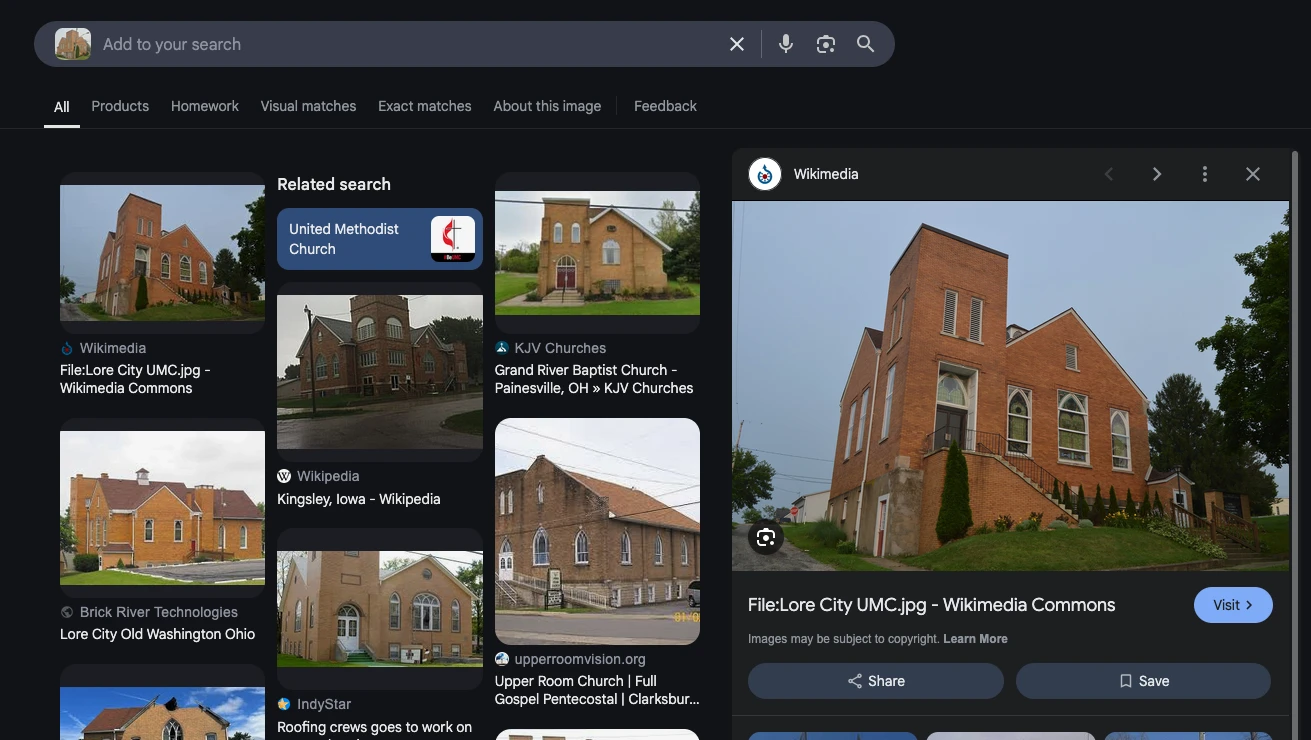Open the Kingsley, Iowa church thumbnail

tap(380, 371)
